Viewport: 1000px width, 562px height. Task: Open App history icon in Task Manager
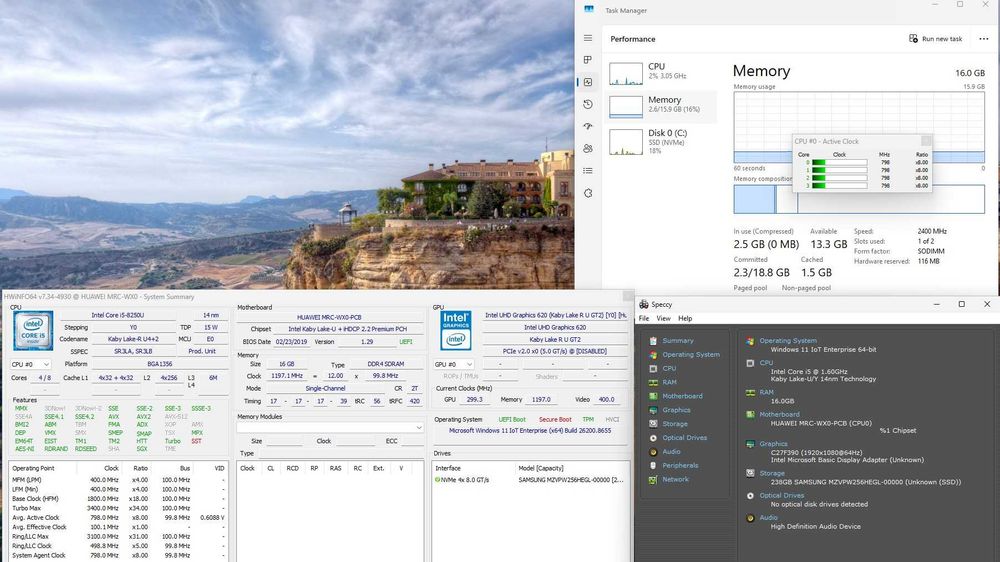click(x=588, y=104)
